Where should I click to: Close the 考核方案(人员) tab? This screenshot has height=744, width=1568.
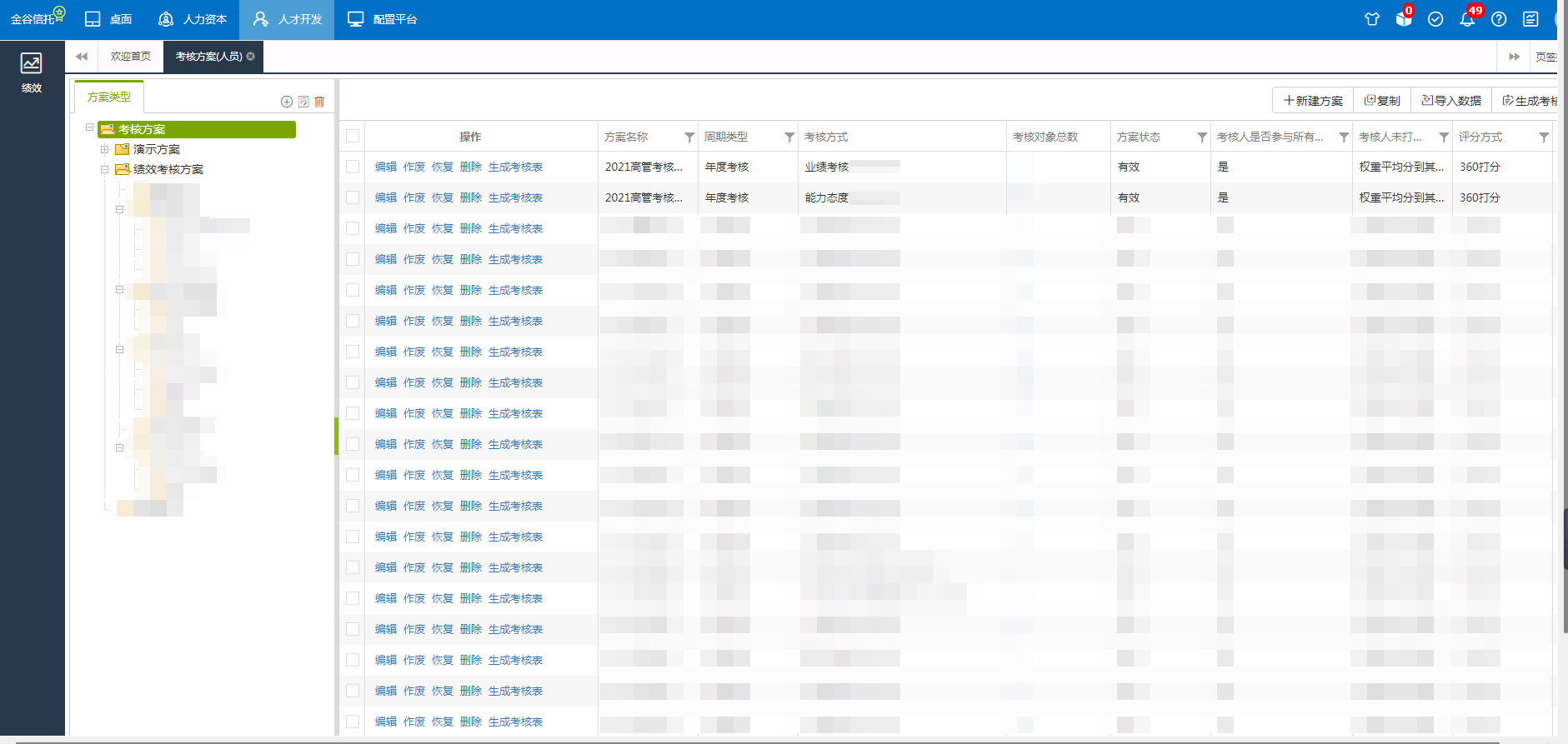click(x=250, y=56)
